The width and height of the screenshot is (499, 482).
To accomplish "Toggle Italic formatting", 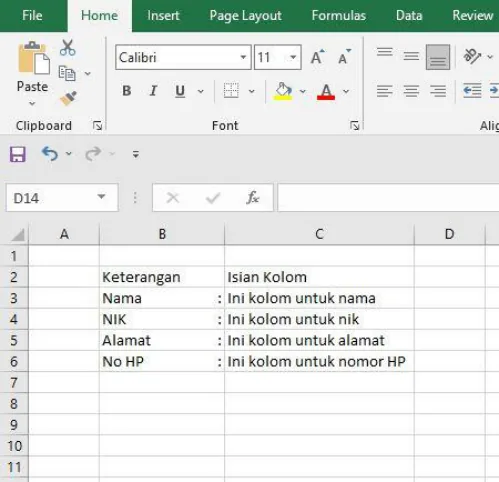I will click(153, 91).
